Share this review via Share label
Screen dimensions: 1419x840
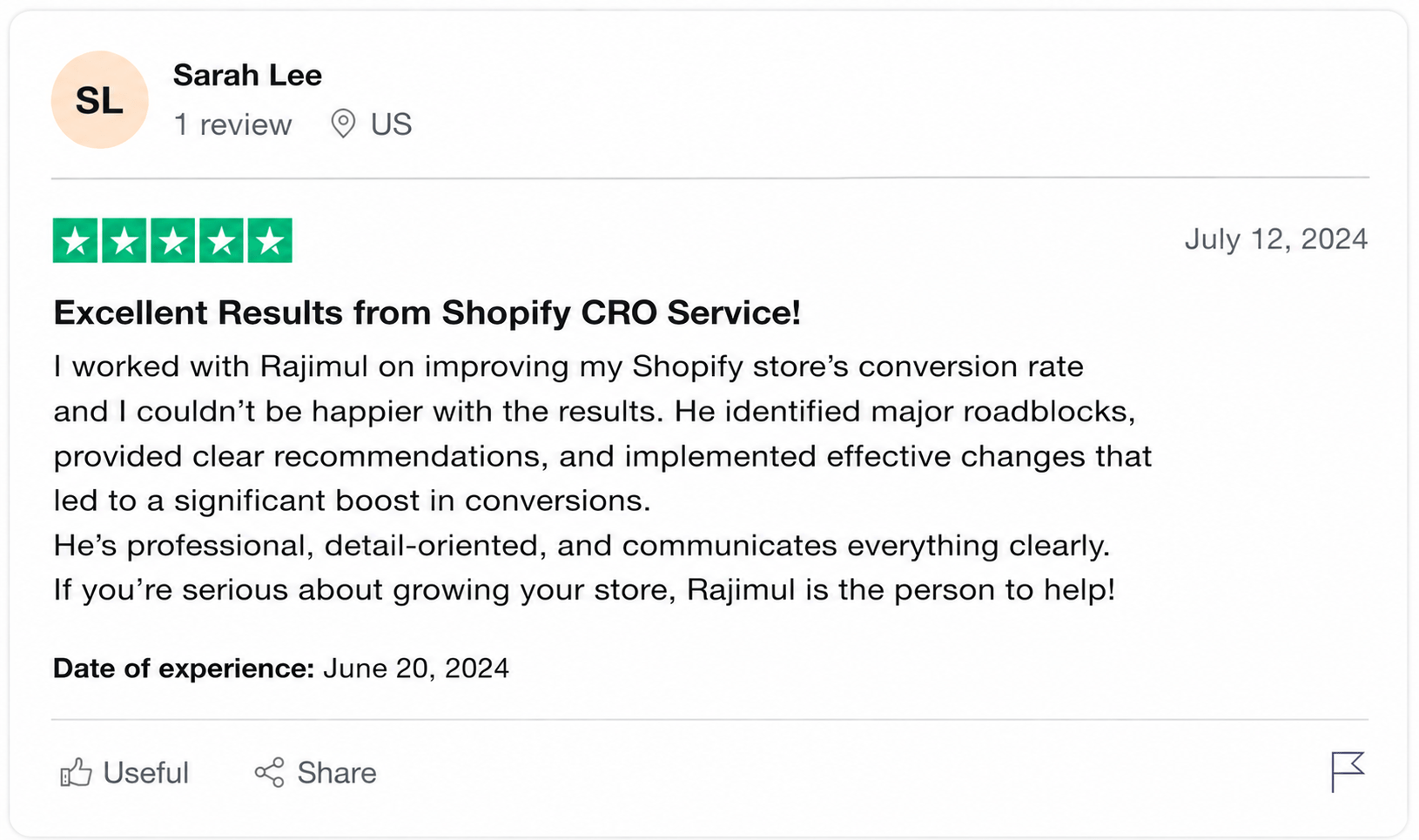pyautogui.click(x=337, y=772)
